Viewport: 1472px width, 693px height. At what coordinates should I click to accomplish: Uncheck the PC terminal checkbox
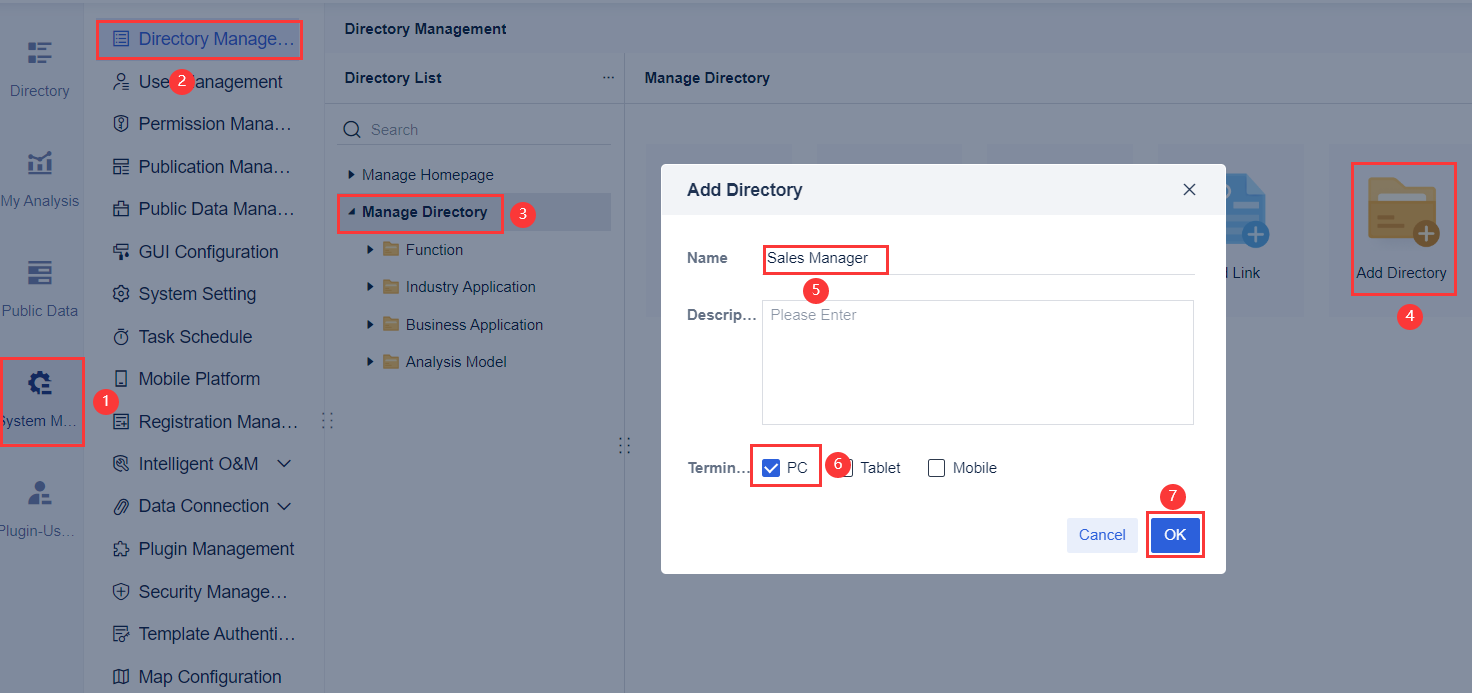[771, 468]
